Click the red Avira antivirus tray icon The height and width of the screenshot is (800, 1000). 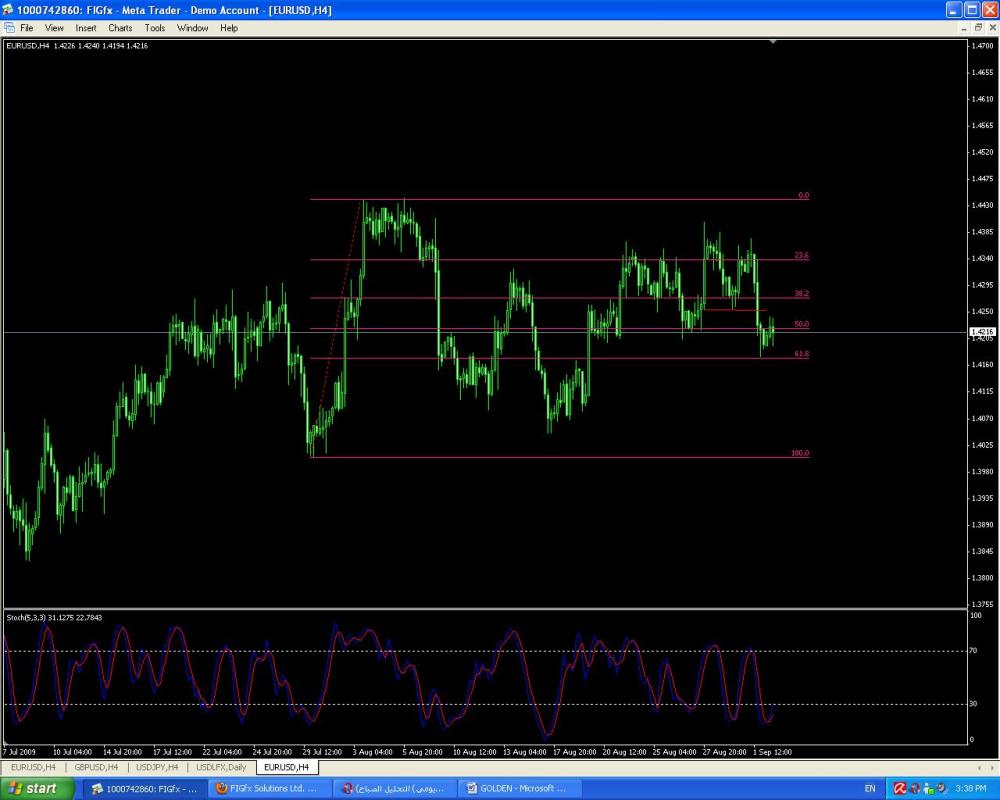coord(900,789)
